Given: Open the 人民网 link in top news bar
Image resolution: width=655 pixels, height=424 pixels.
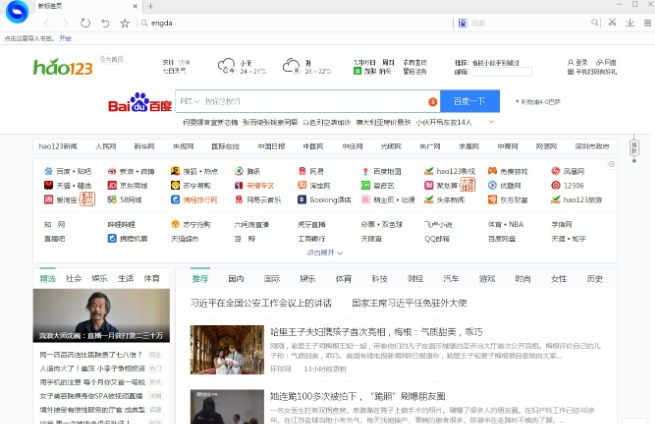Looking at the screenshot, I should [106, 146].
